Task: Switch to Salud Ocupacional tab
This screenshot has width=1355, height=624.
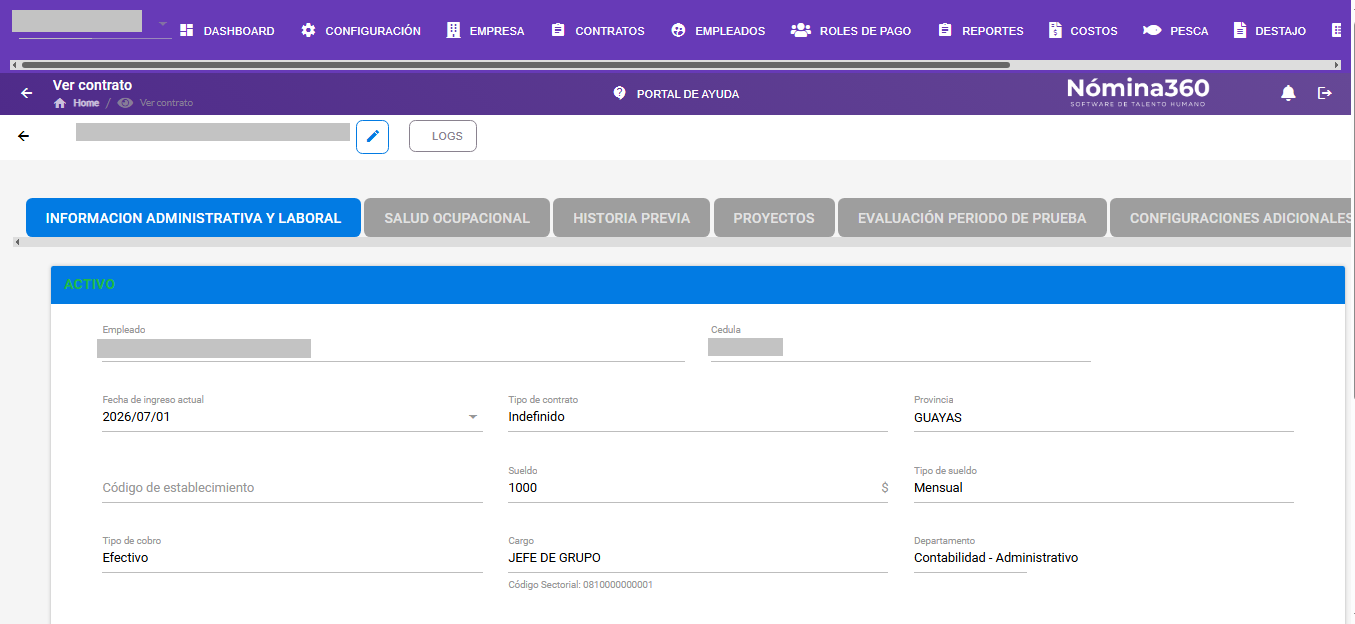Action: coord(457,218)
